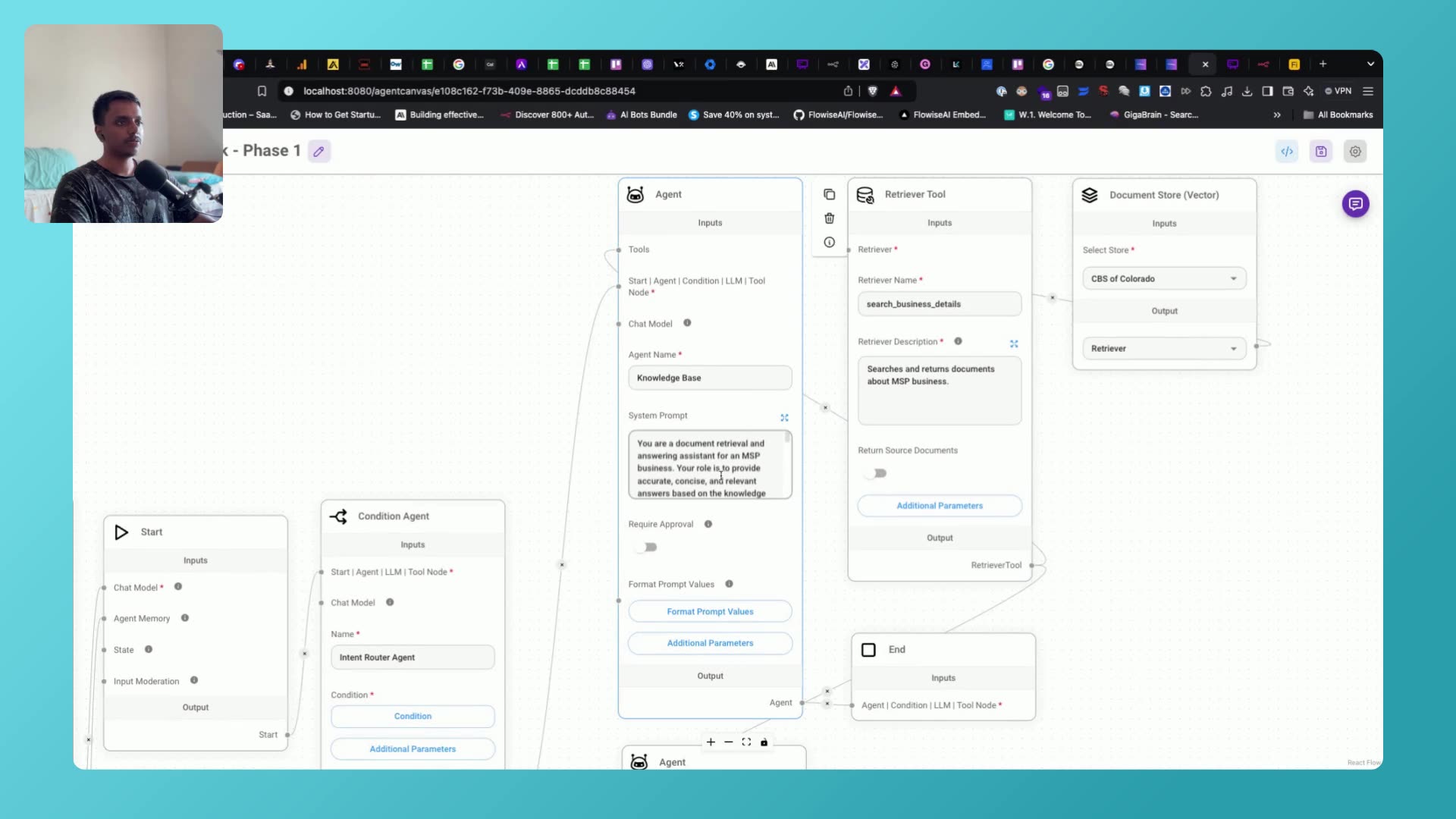The height and width of the screenshot is (819, 1456).
Task: Open the flow settings gear icon
Action: tap(1355, 152)
